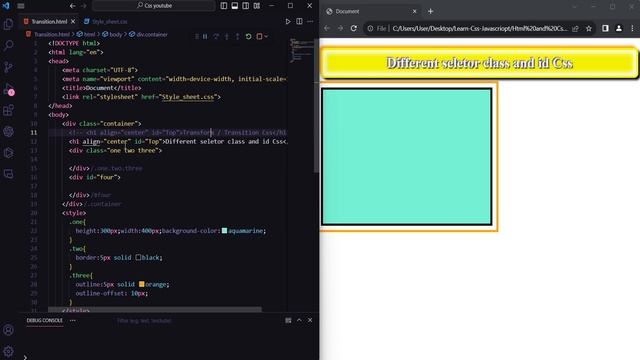Expand the debug stop dropdown arrow

[266, 36]
